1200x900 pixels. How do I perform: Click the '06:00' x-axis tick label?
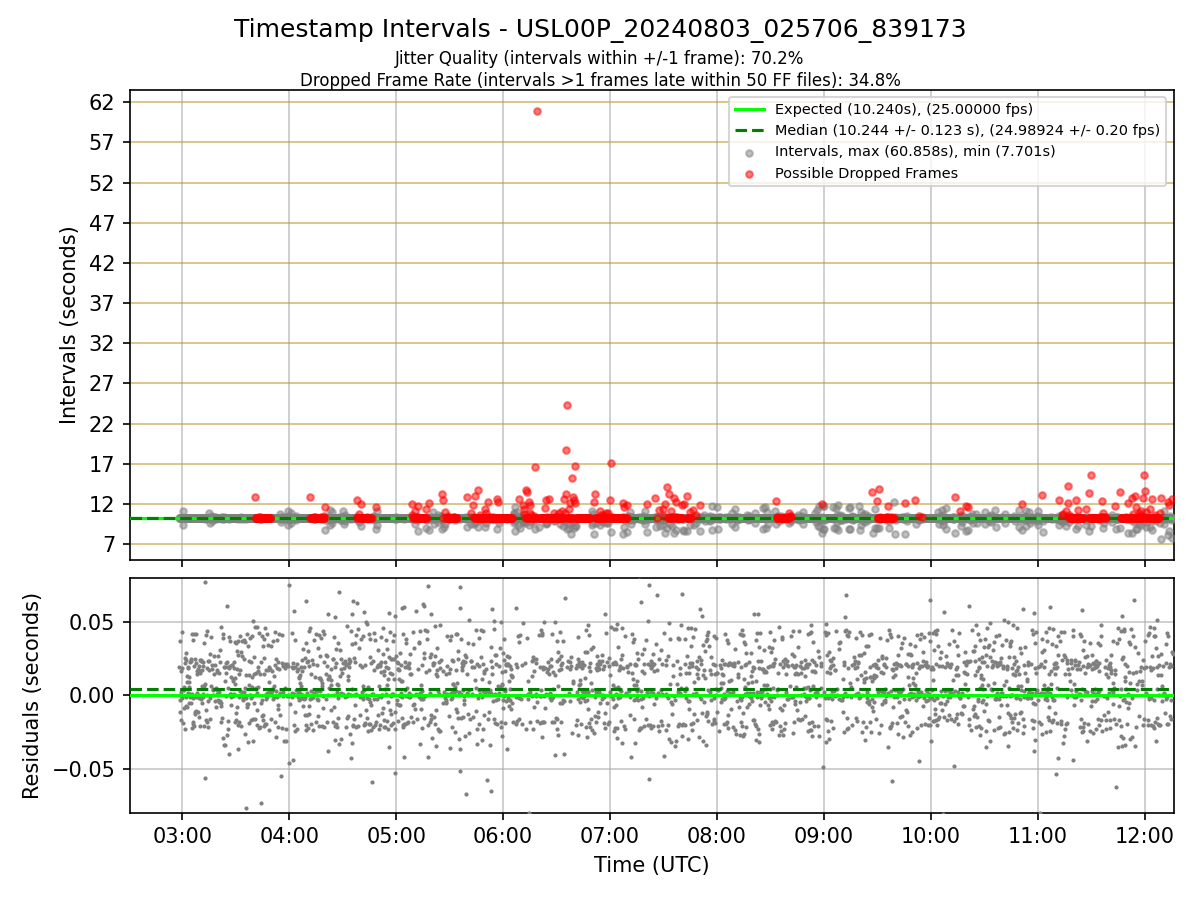click(x=503, y=835)
